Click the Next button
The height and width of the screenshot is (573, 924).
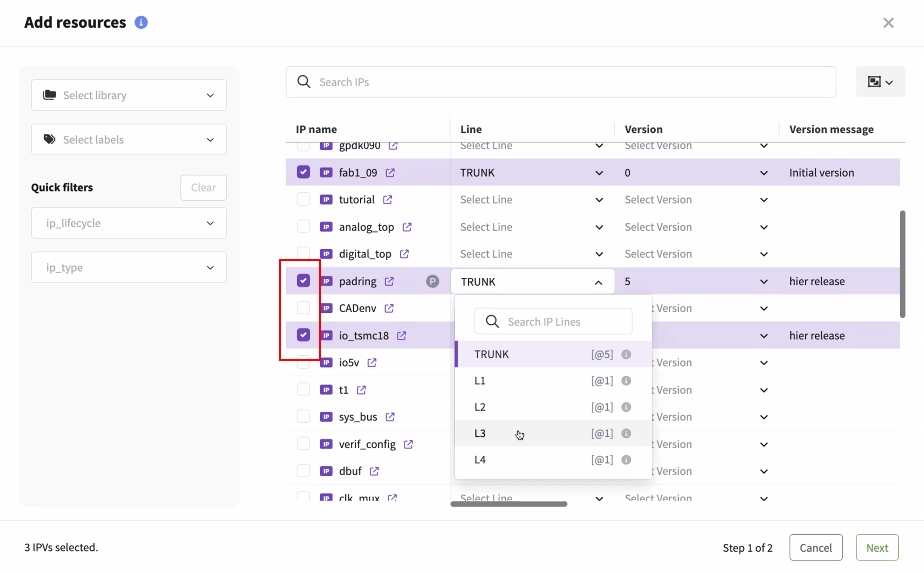(877, 547)
